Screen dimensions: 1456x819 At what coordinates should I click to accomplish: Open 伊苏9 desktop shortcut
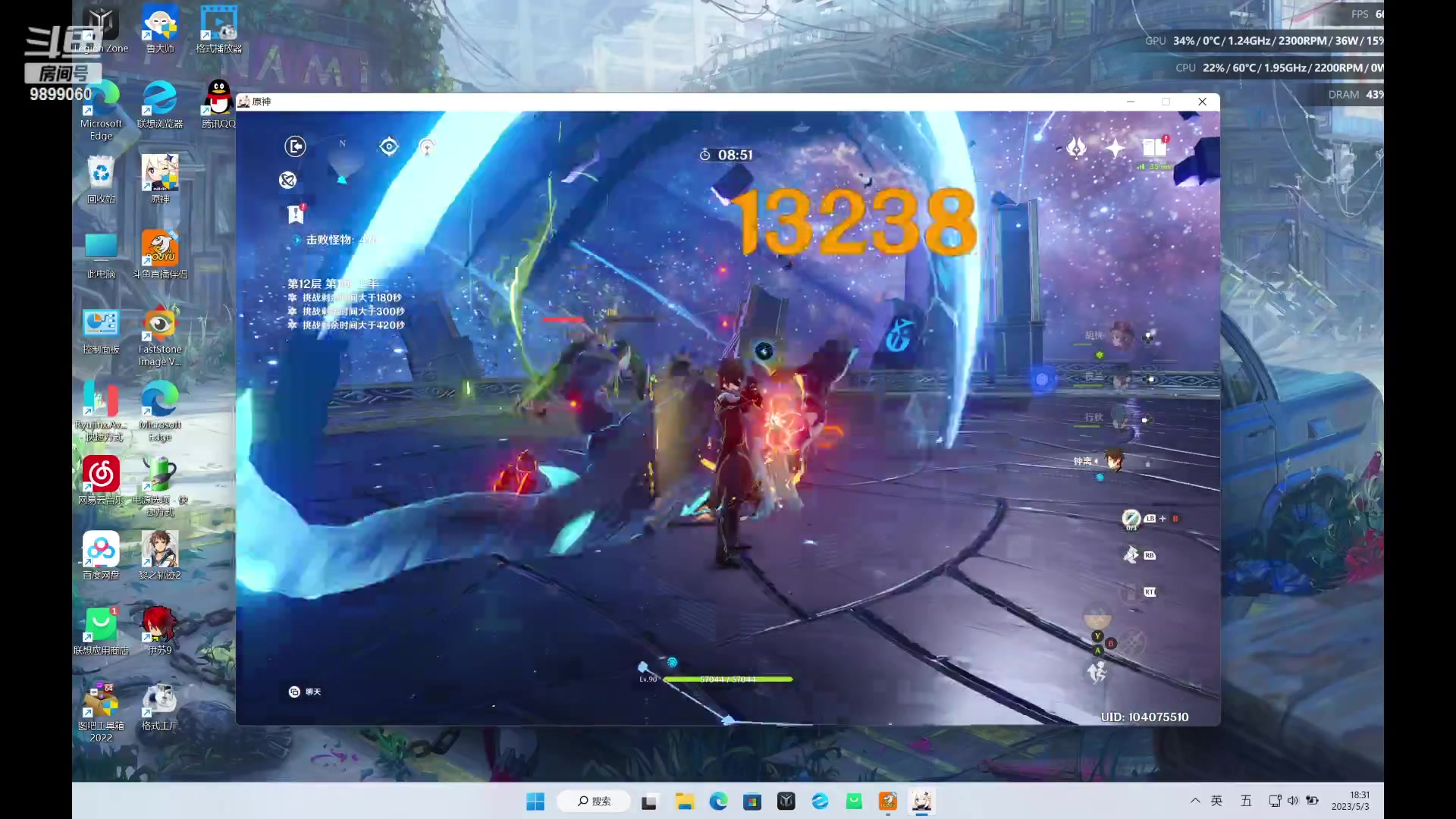pyautogui.click(x=160, y=631)
